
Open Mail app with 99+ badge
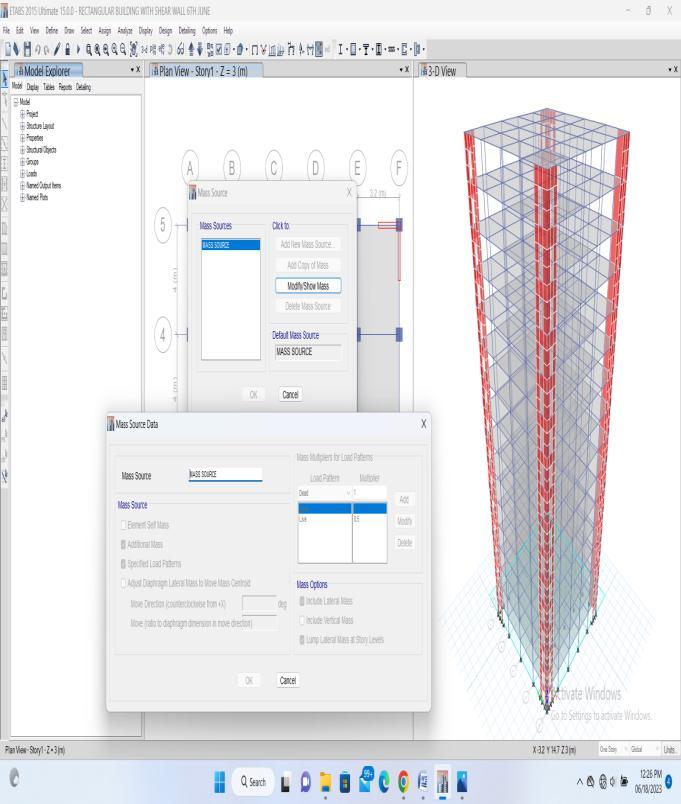365,780
